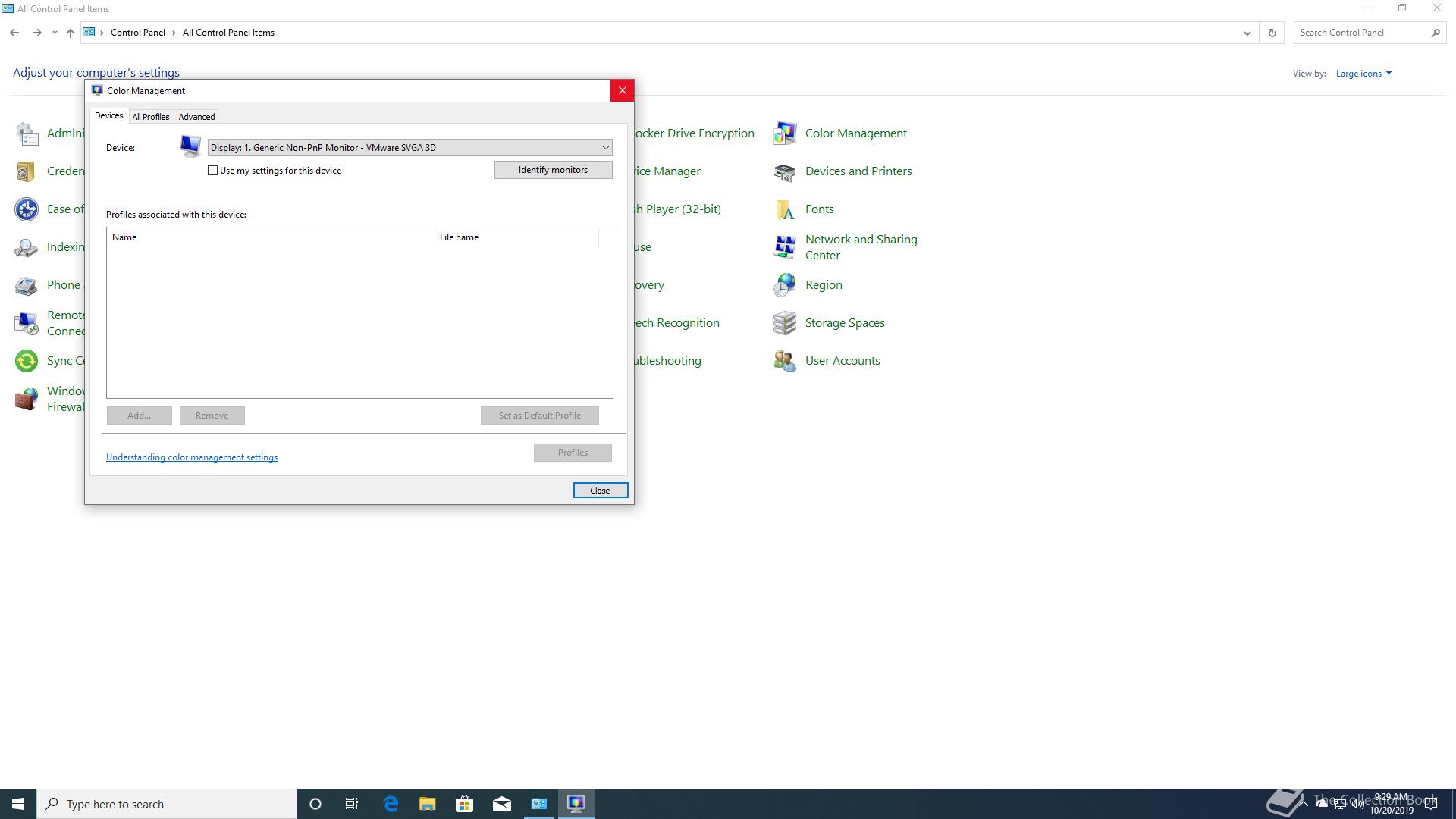Open the Region settings icon
The image size is (1456, 819).
point(784,285)
